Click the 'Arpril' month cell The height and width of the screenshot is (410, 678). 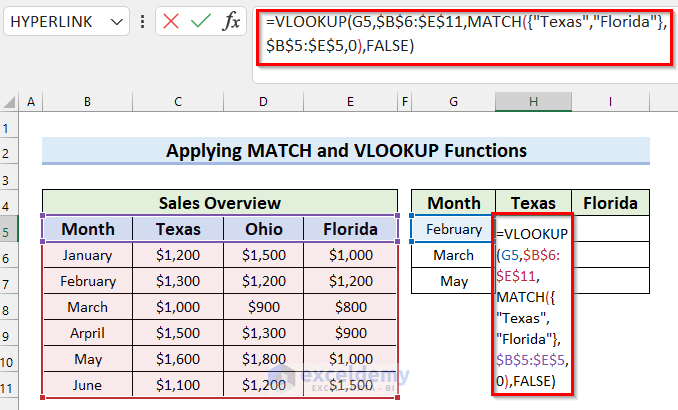[88, 333]
